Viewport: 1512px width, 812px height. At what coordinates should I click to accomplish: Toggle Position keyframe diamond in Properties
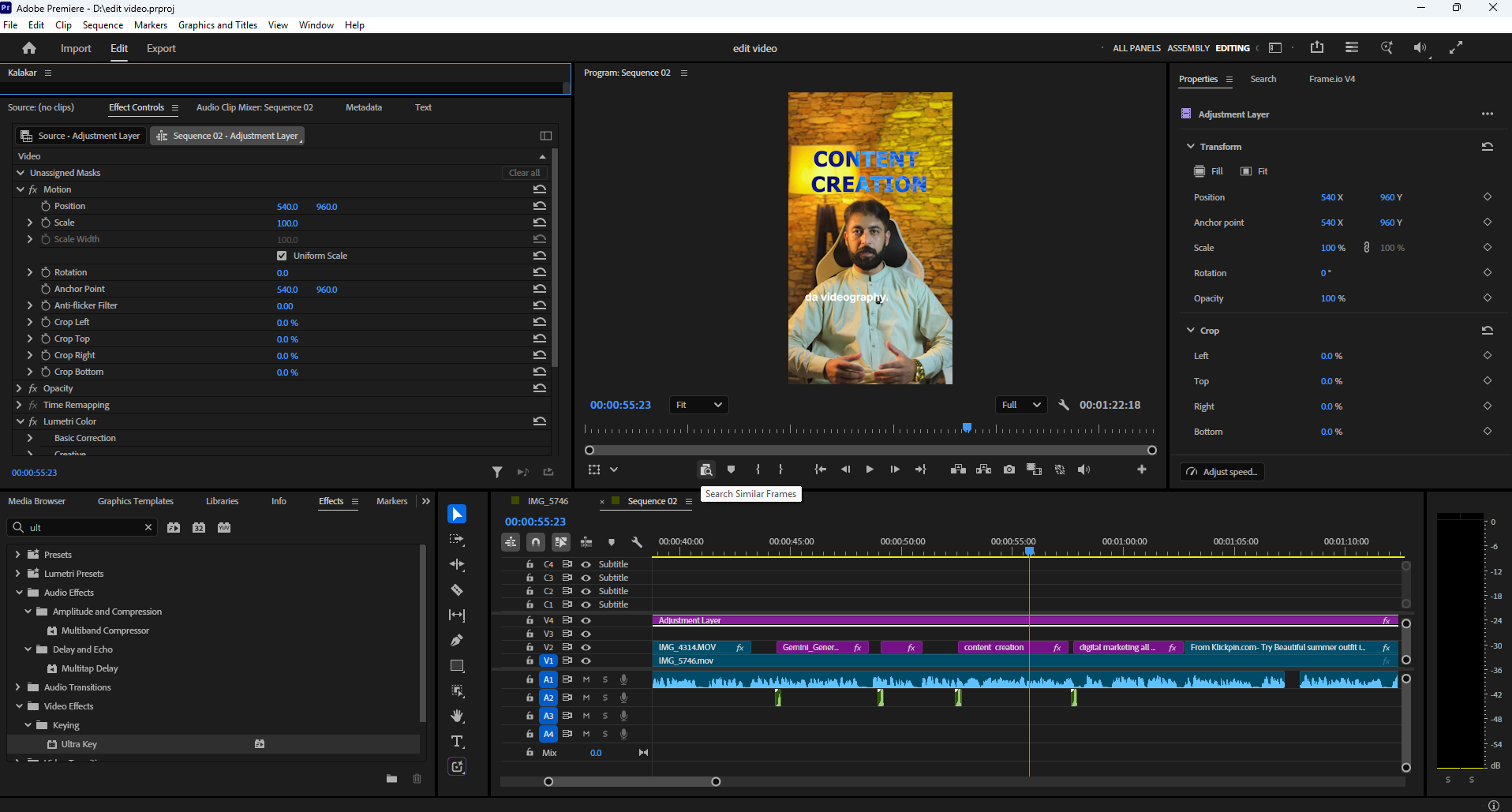1488,197
